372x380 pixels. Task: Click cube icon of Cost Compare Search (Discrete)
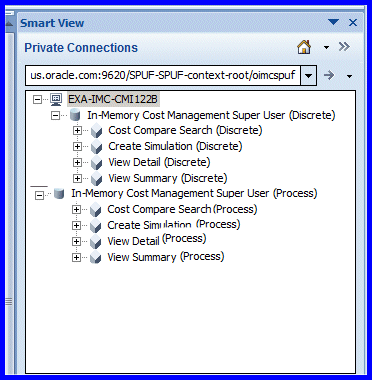point(97,131)
